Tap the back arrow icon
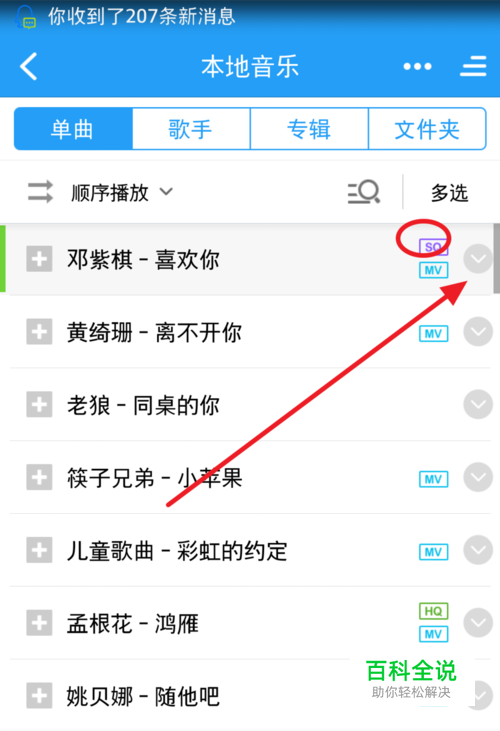500x731 pixels. tap(29, 66)
